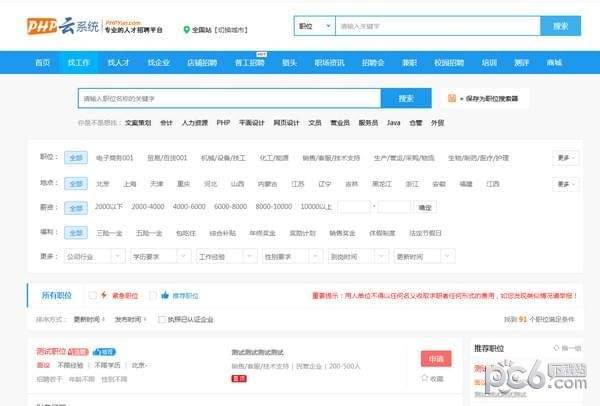600x406 pixels.
Task: Click the 收藏 star icon on the job listing
Action: pos(422,379)
